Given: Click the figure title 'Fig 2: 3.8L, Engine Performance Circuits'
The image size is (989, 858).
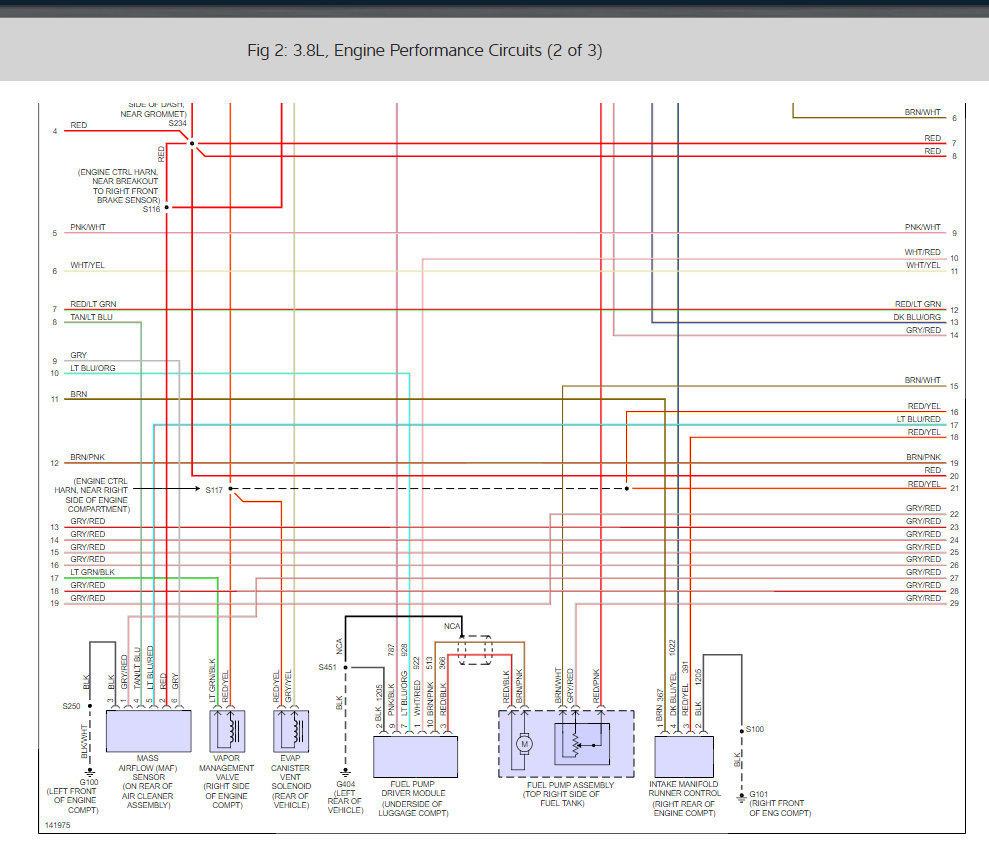Looking at the screenshot, I should [x=424, y=50].
